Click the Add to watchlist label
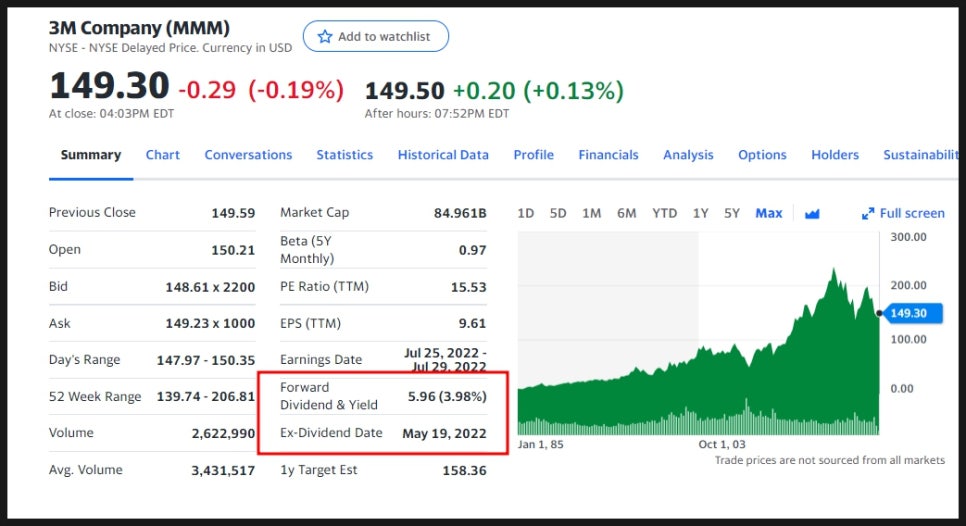 point(384,36)
